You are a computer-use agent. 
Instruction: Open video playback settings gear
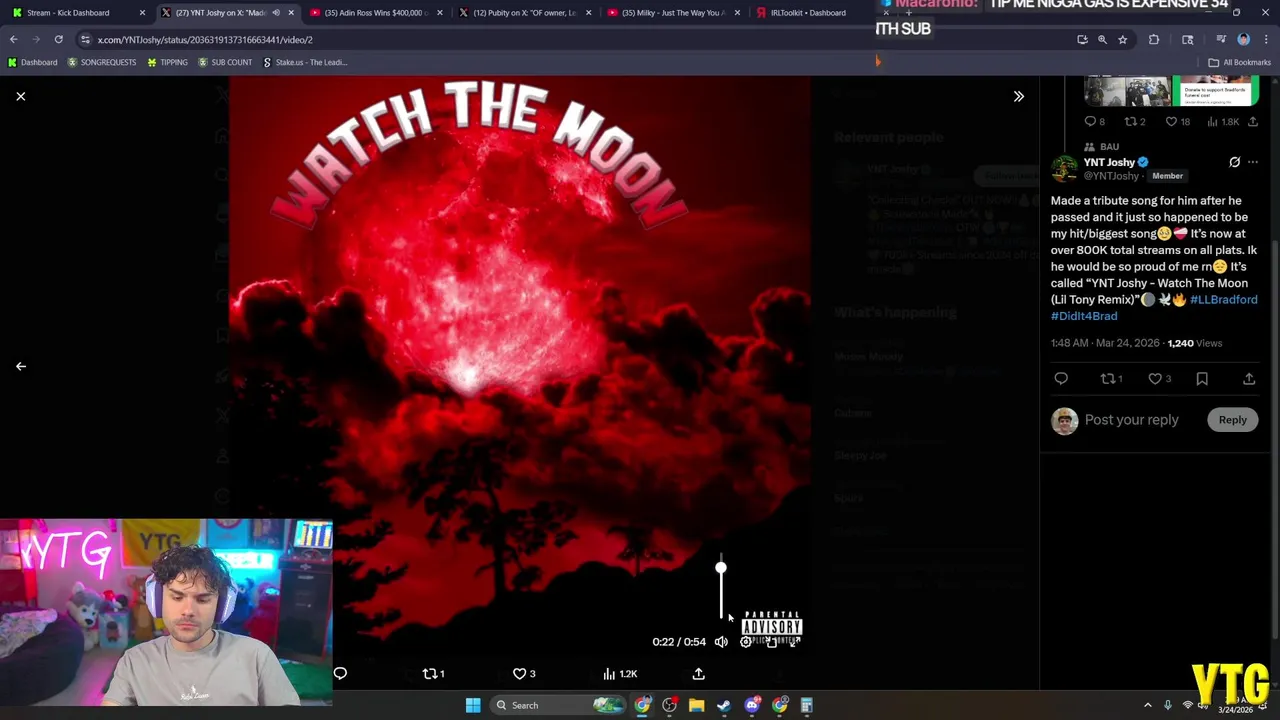746,642
